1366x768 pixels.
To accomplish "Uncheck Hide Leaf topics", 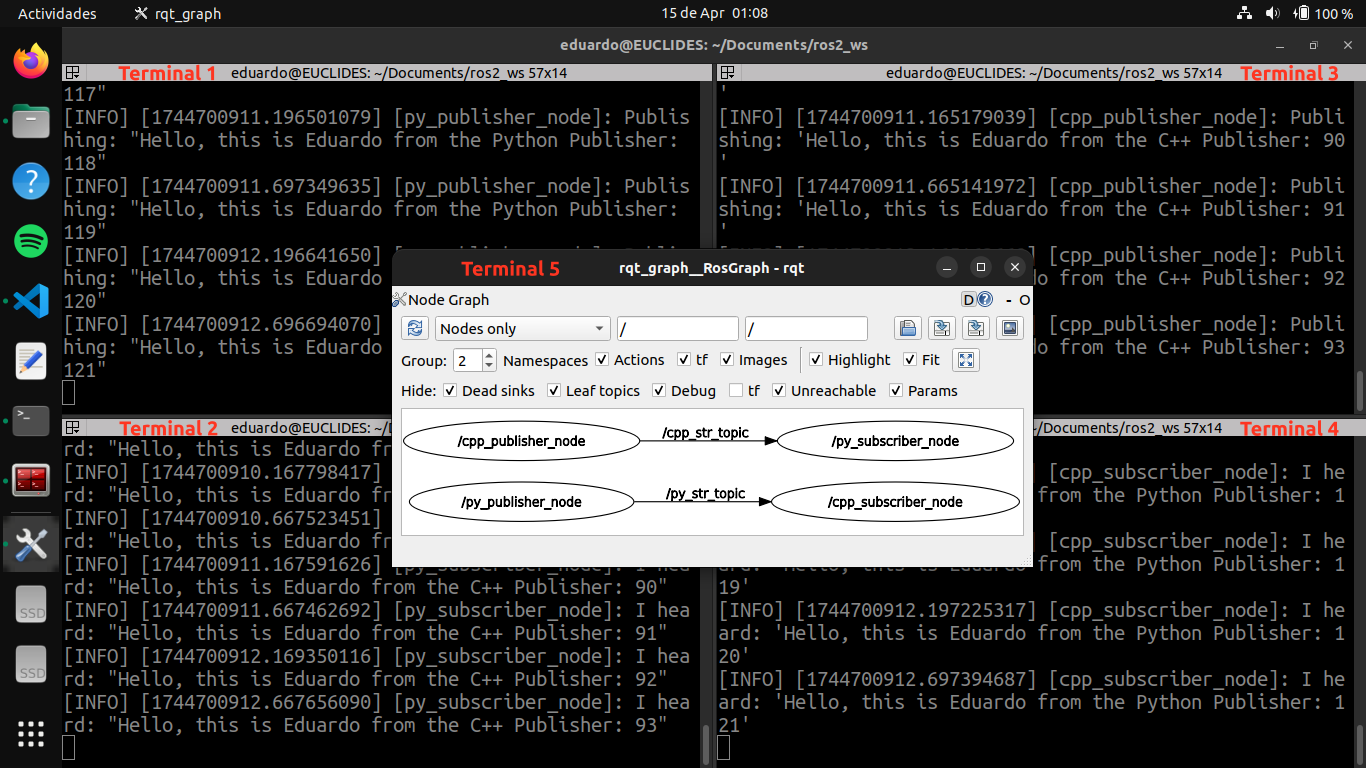I will [554, 391].
